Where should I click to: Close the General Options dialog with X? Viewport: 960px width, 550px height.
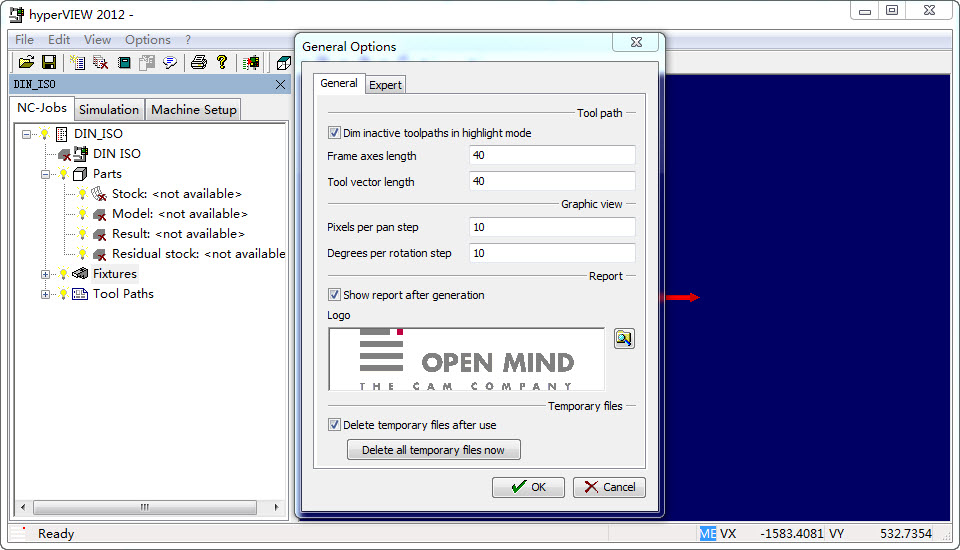(636, 42)
